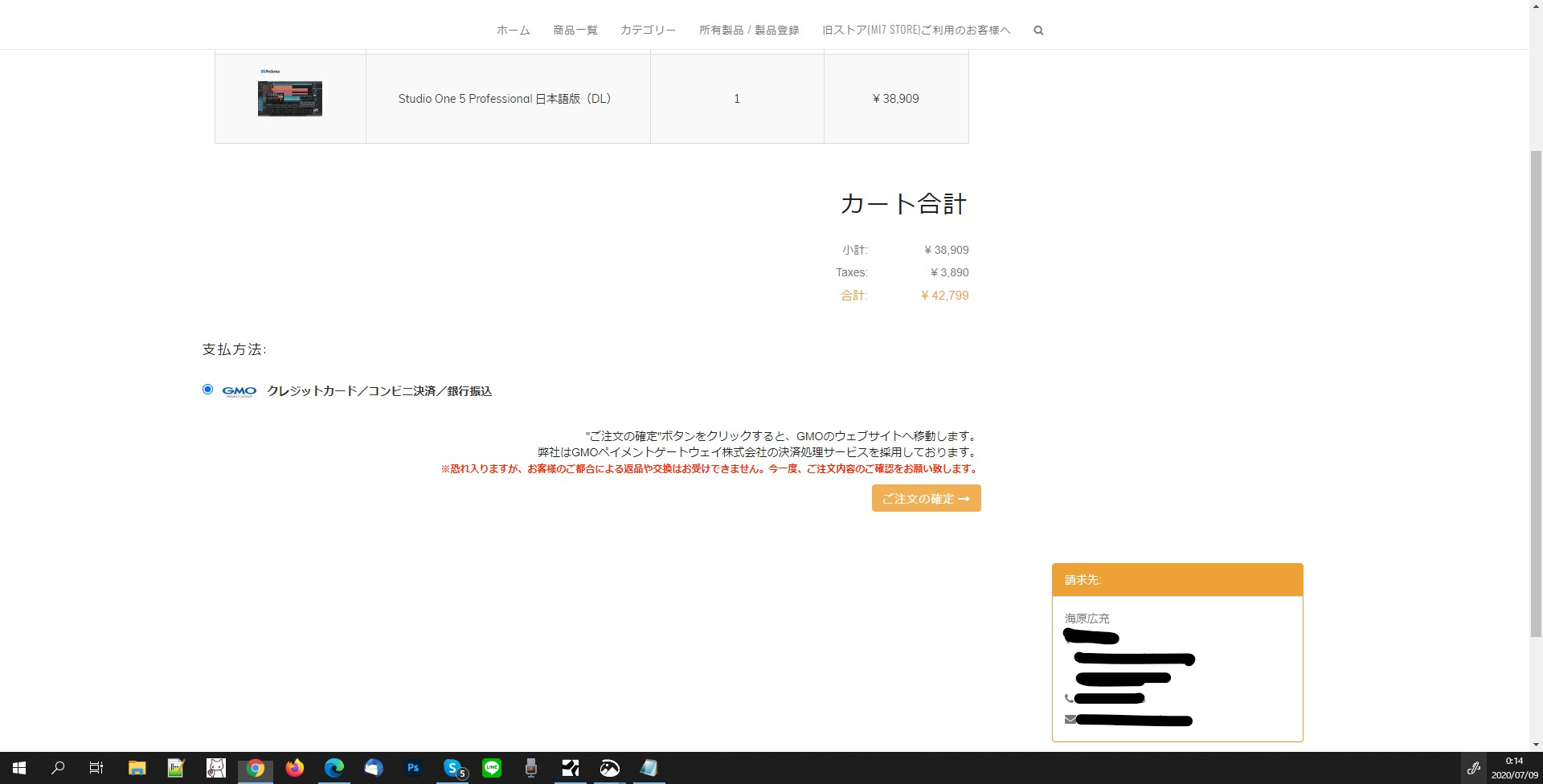Screen dimensions: 1543x784
Task: Open the microphone recorder app on the taskbar
Action: pos(531,768)
